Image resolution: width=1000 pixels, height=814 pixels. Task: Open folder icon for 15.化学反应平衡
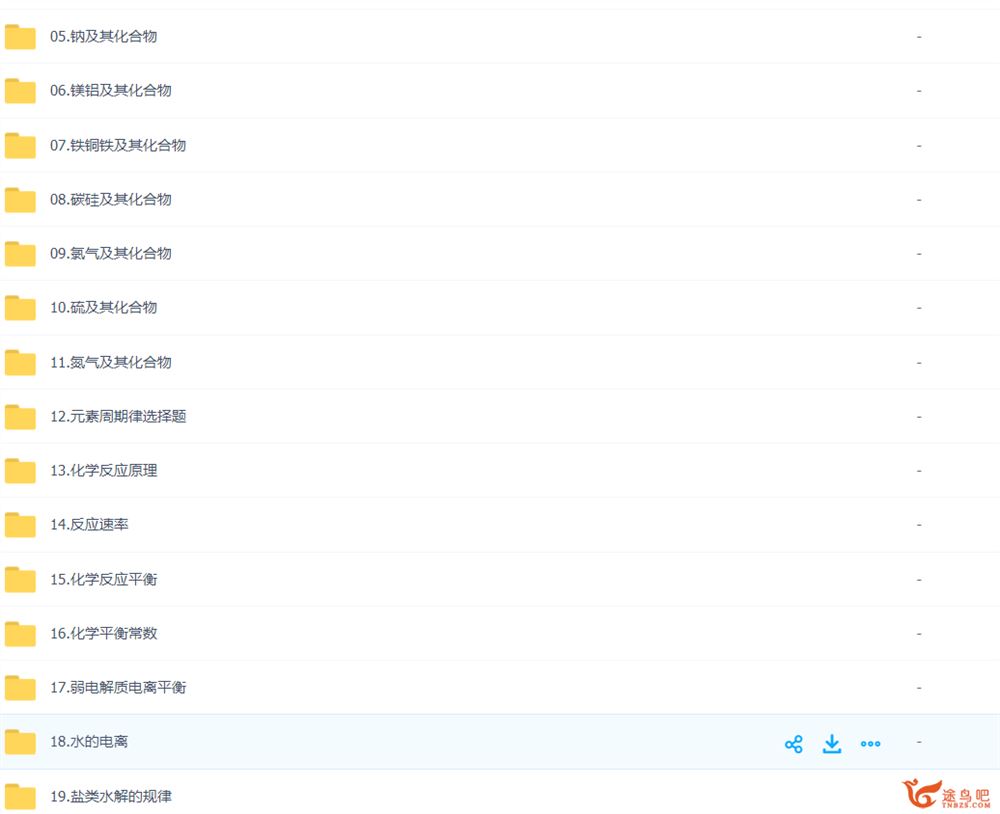tap(20, 579)
